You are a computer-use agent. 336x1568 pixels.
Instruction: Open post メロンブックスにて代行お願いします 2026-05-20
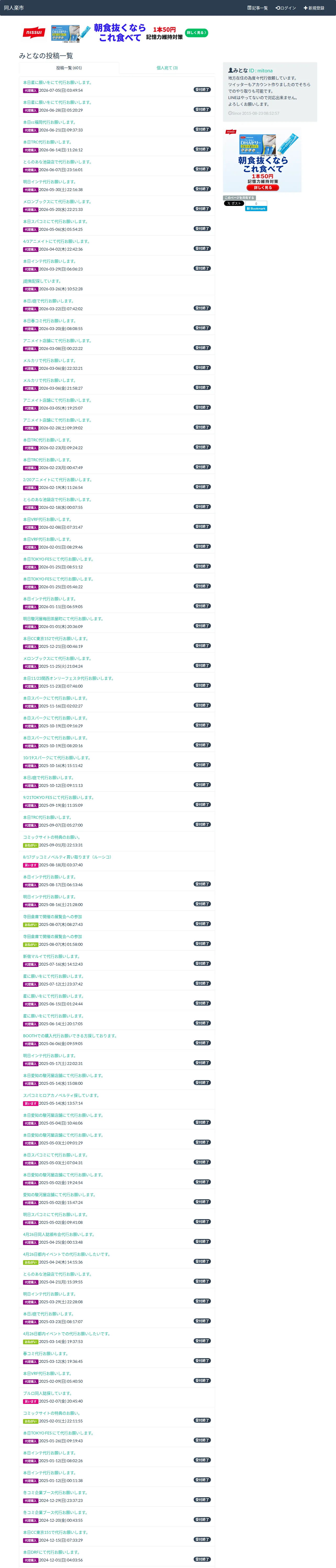[57, 201]
